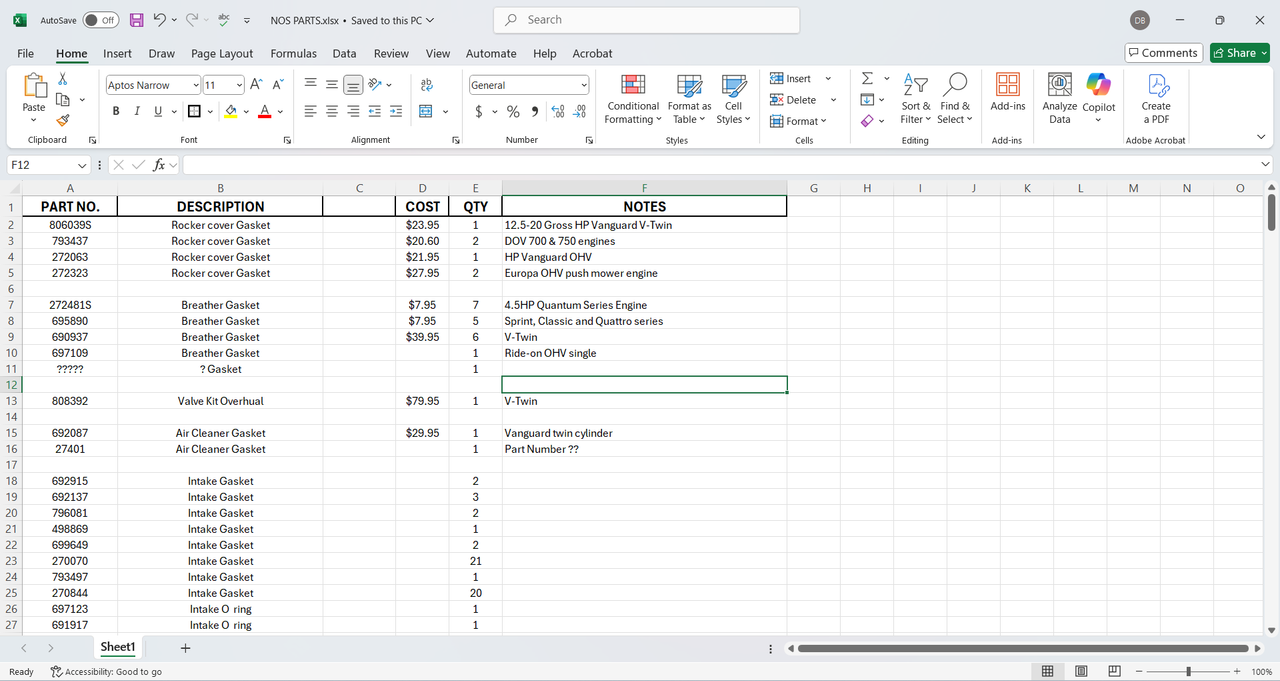Switch to the Insert tab
1280x681 pixels.
pos(117,54)
